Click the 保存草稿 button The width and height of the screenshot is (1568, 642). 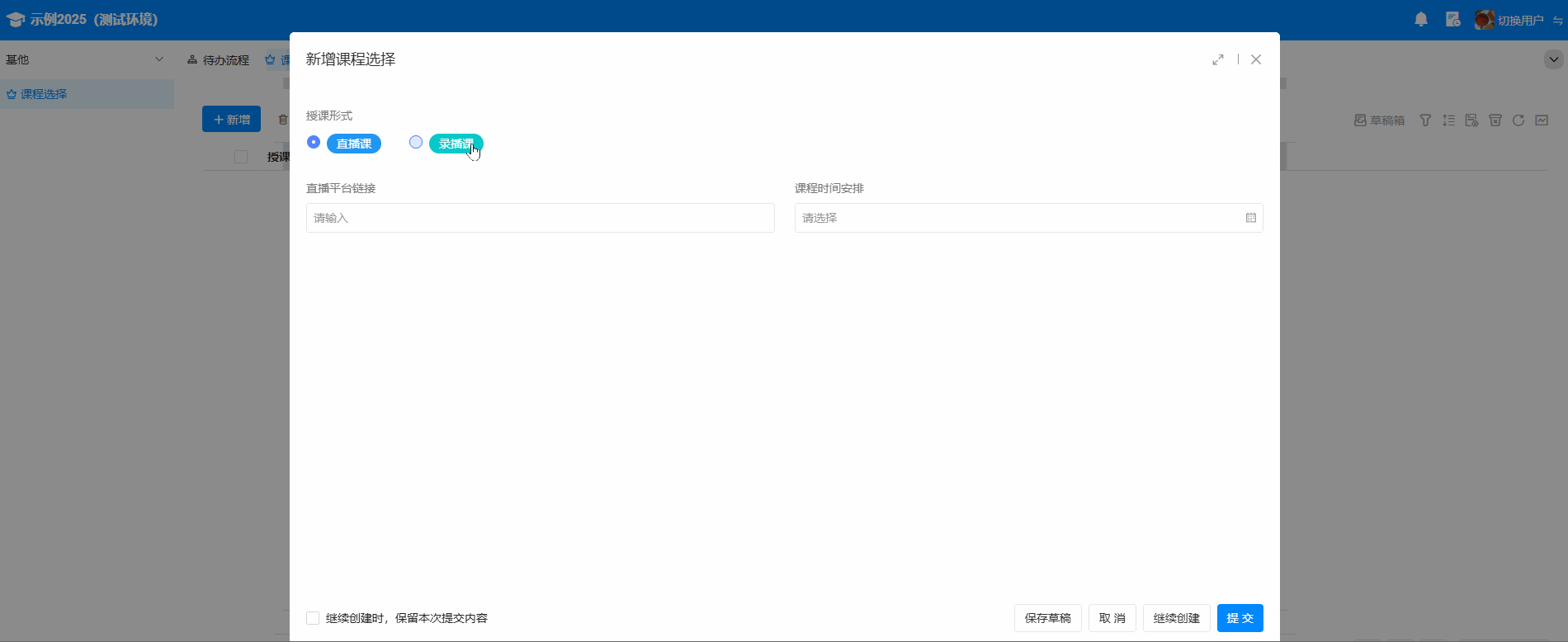(x=1047, y=618)
